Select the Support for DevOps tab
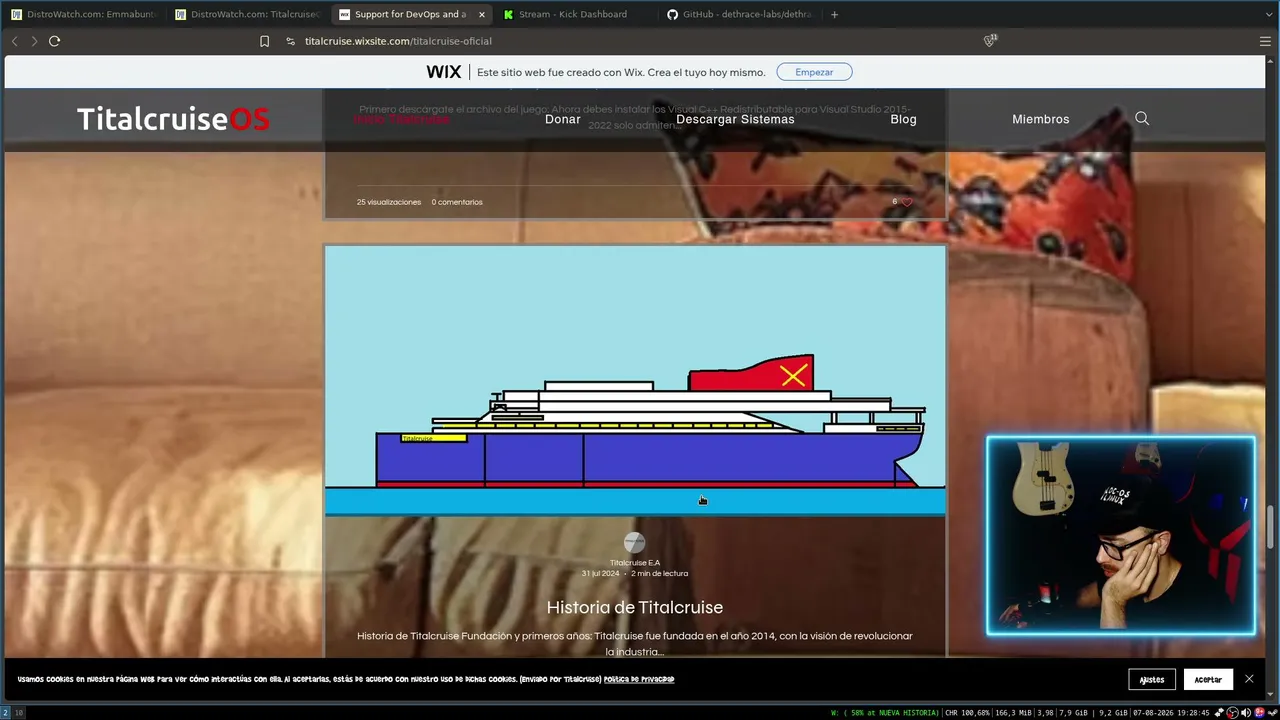The image size is (1280, 720). tap(410, 14)
